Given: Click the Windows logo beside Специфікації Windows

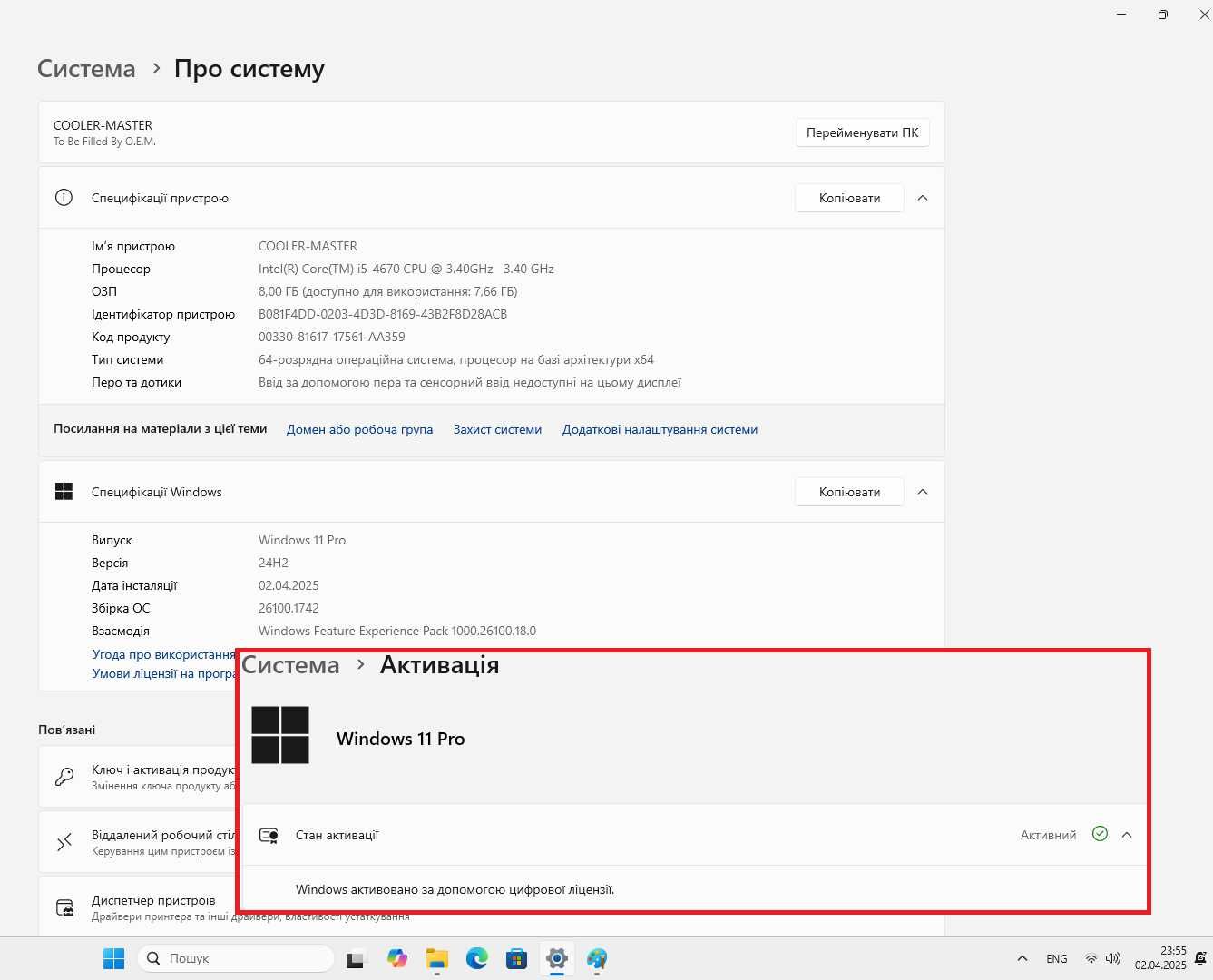Looking at the screenshot, I should [64, 492].
